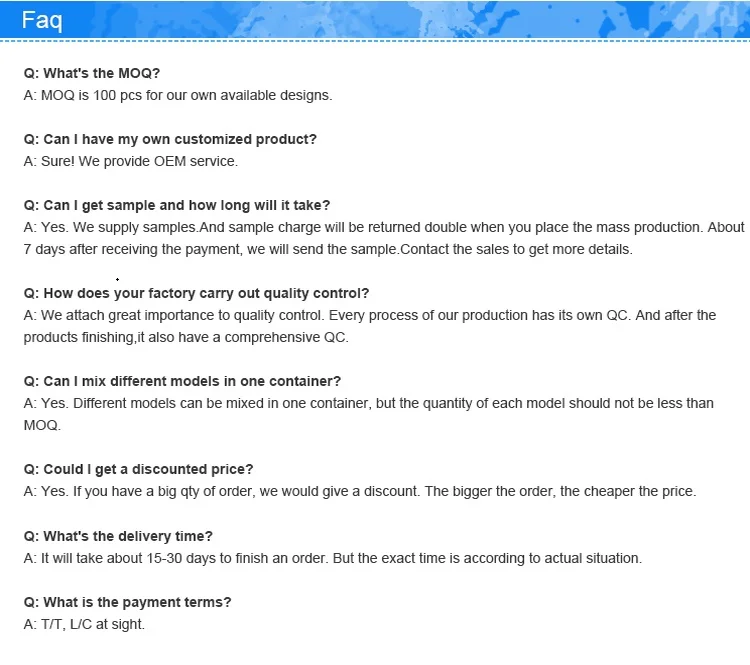Click the answer line starting "Yes. Different models"
The height and width of the screenshot is (665, 750).
(368, 403)
